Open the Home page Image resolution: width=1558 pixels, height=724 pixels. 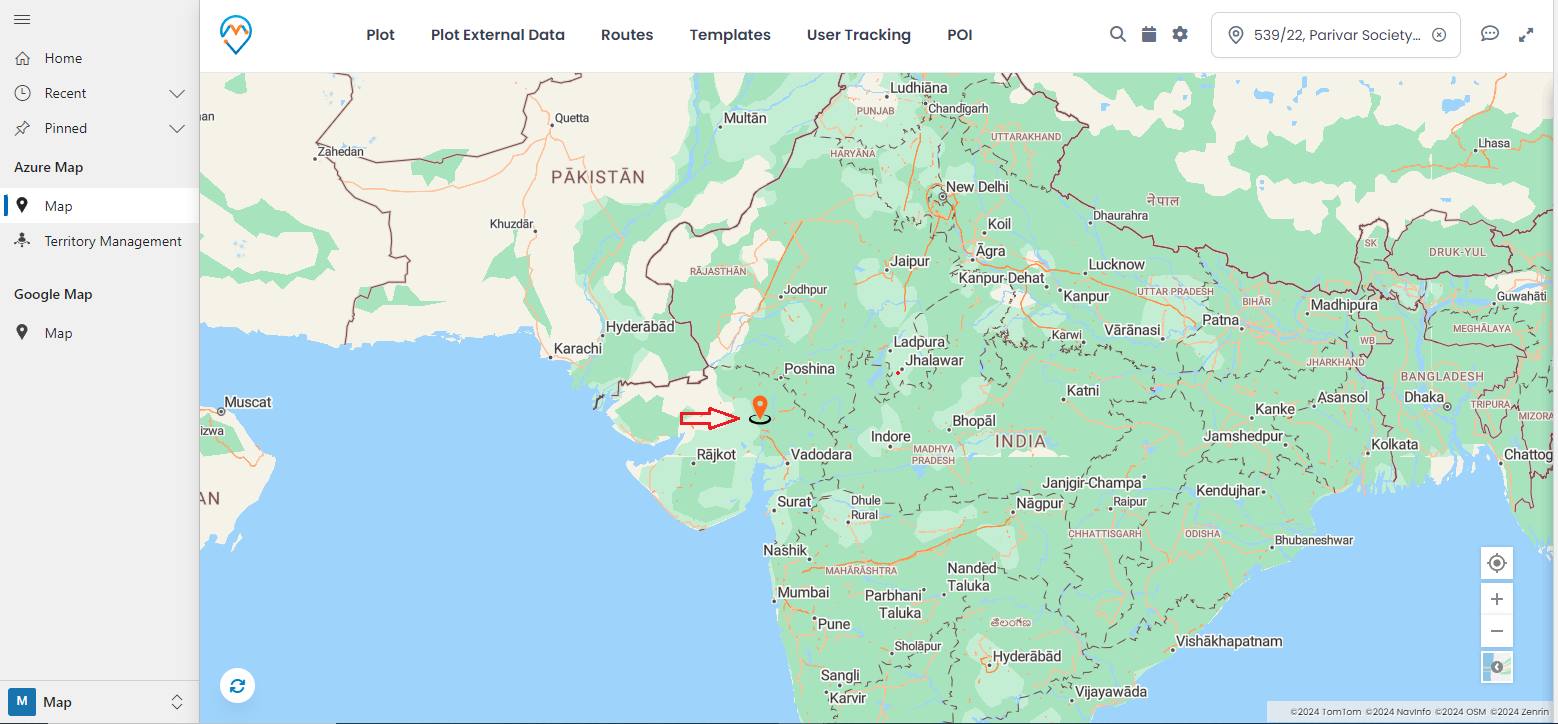63,58
